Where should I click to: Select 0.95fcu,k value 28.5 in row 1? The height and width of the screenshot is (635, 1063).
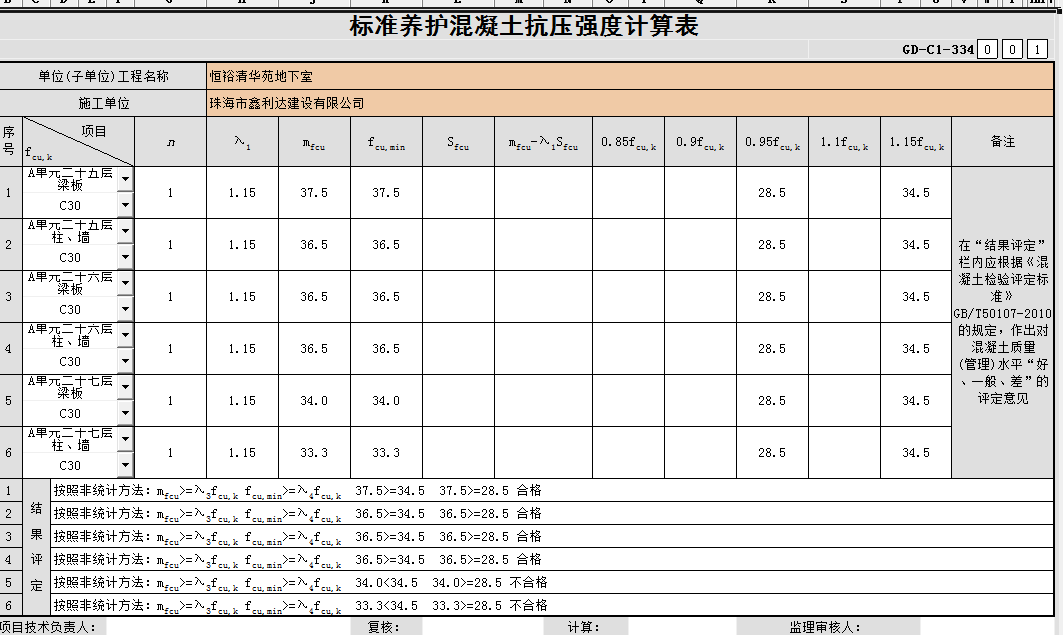point(772,193)
